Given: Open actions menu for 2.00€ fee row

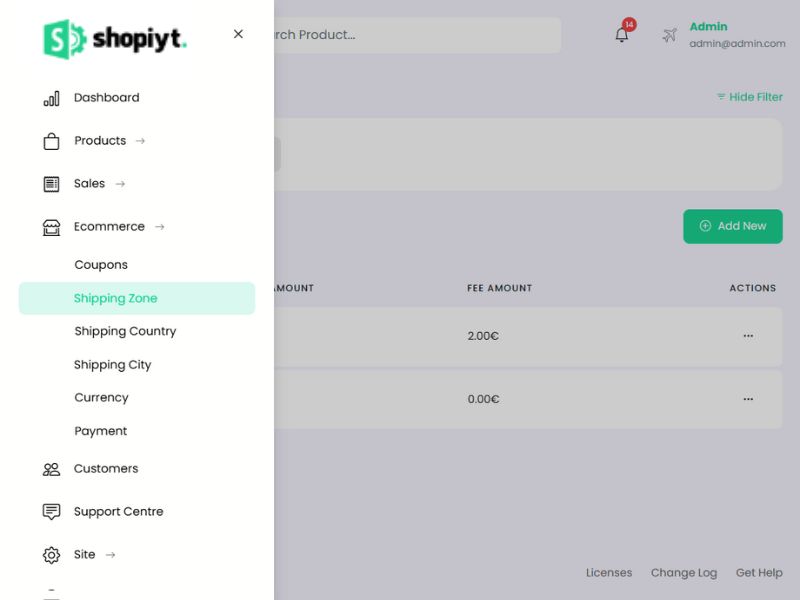Looking at the screenshot, I should pos(748,336).
